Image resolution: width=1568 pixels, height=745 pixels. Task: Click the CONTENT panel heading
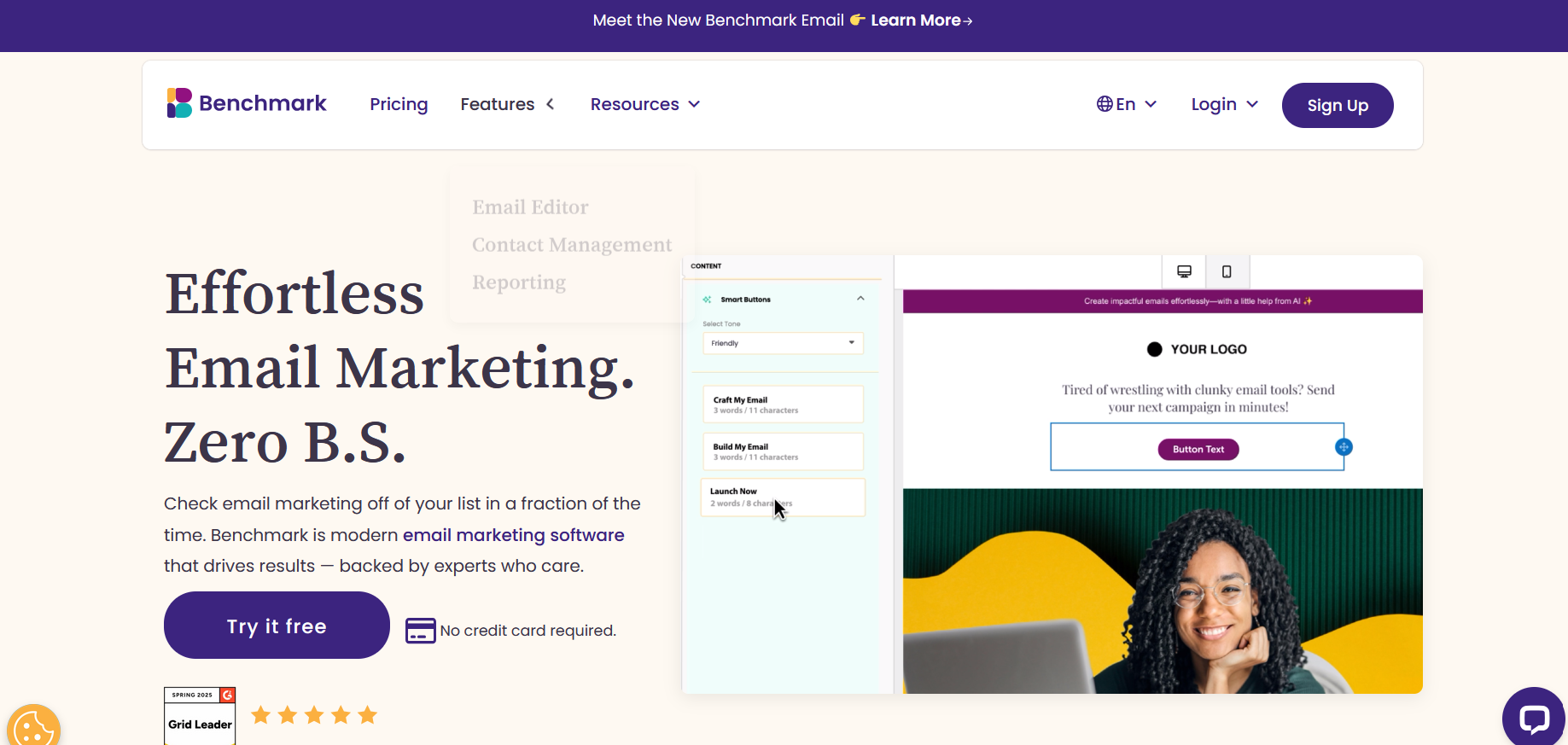click(x=706, y=266)
